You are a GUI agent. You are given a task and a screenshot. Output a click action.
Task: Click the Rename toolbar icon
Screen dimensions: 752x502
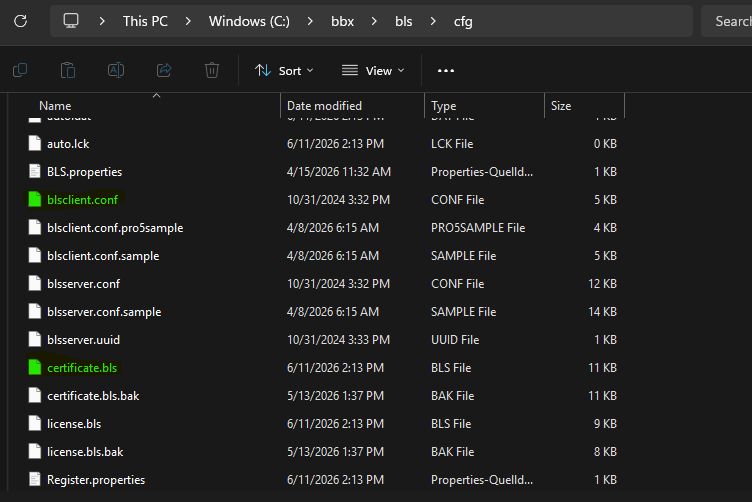tap(116, 70)
